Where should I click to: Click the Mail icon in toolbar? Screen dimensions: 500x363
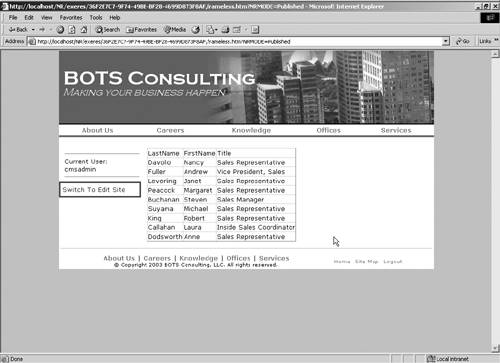tap(211, 30)
